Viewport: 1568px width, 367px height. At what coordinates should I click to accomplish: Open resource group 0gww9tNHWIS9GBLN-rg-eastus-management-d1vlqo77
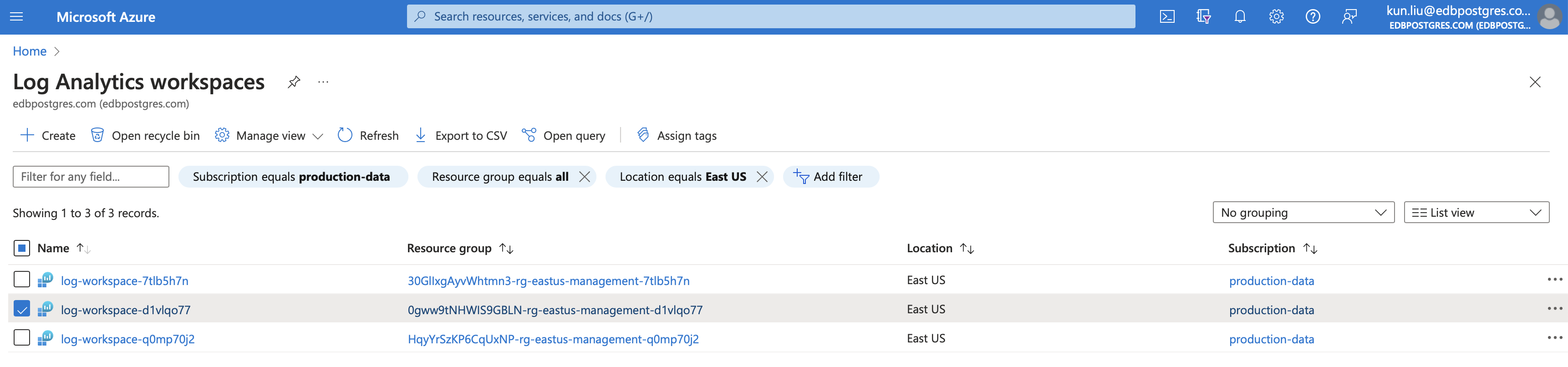click(x=555, y=310)
